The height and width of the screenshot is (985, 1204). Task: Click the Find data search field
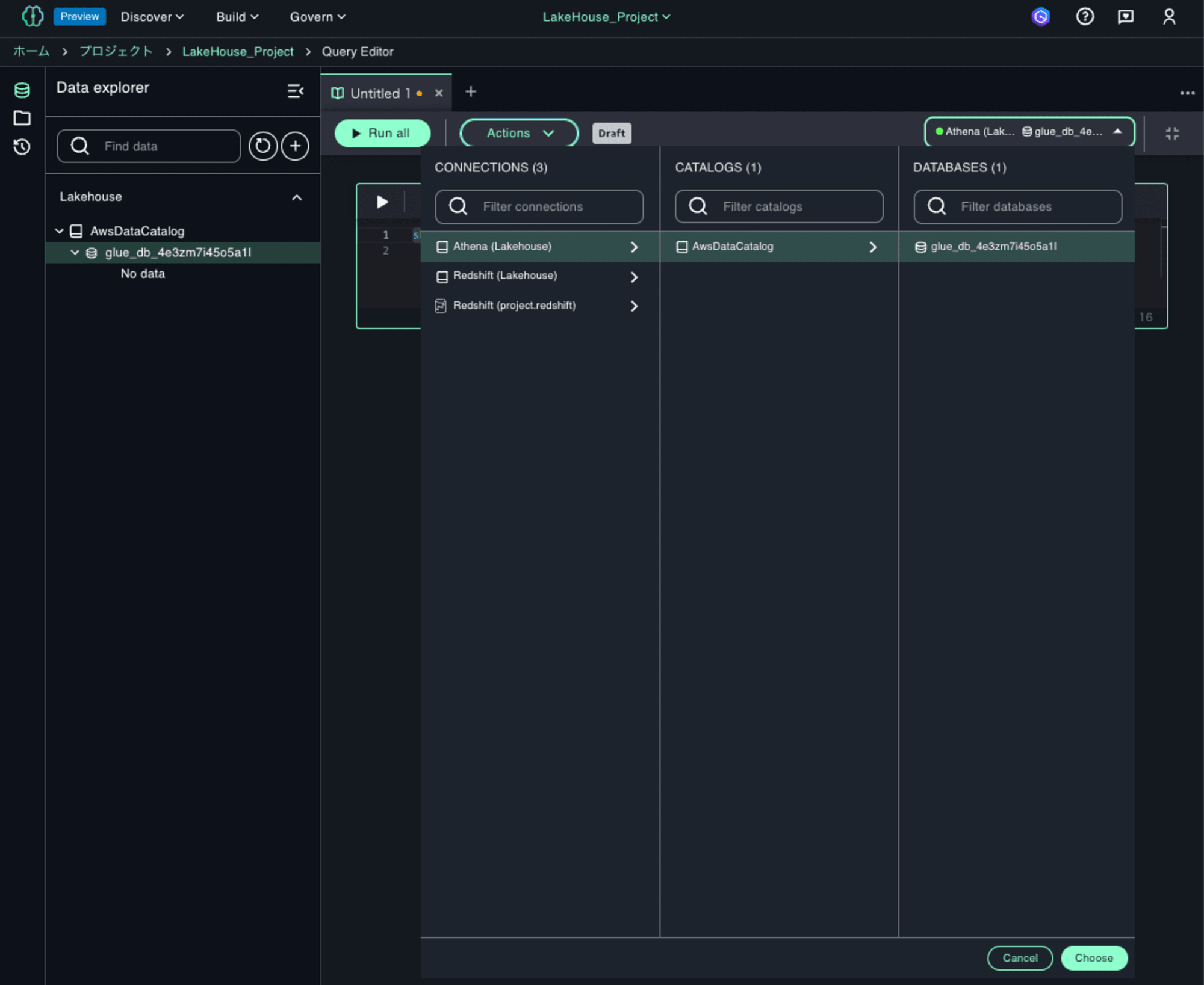click(x=149, y=146)
